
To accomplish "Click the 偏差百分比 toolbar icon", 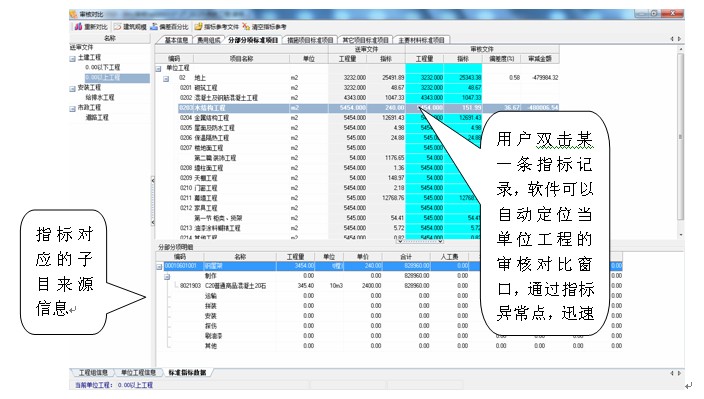I will 154,27.
